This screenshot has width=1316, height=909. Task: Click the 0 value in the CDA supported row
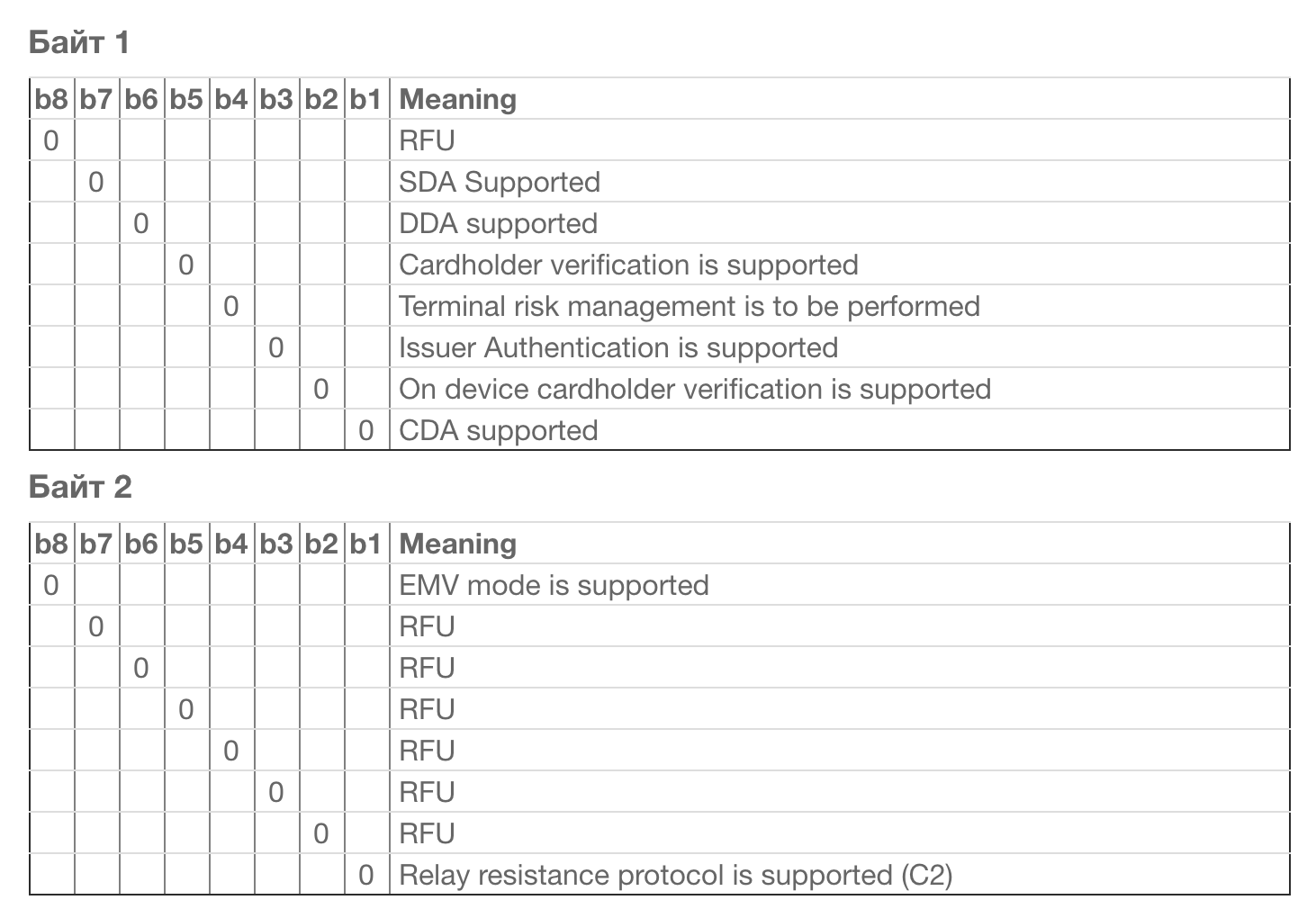[x=365, y=430]
